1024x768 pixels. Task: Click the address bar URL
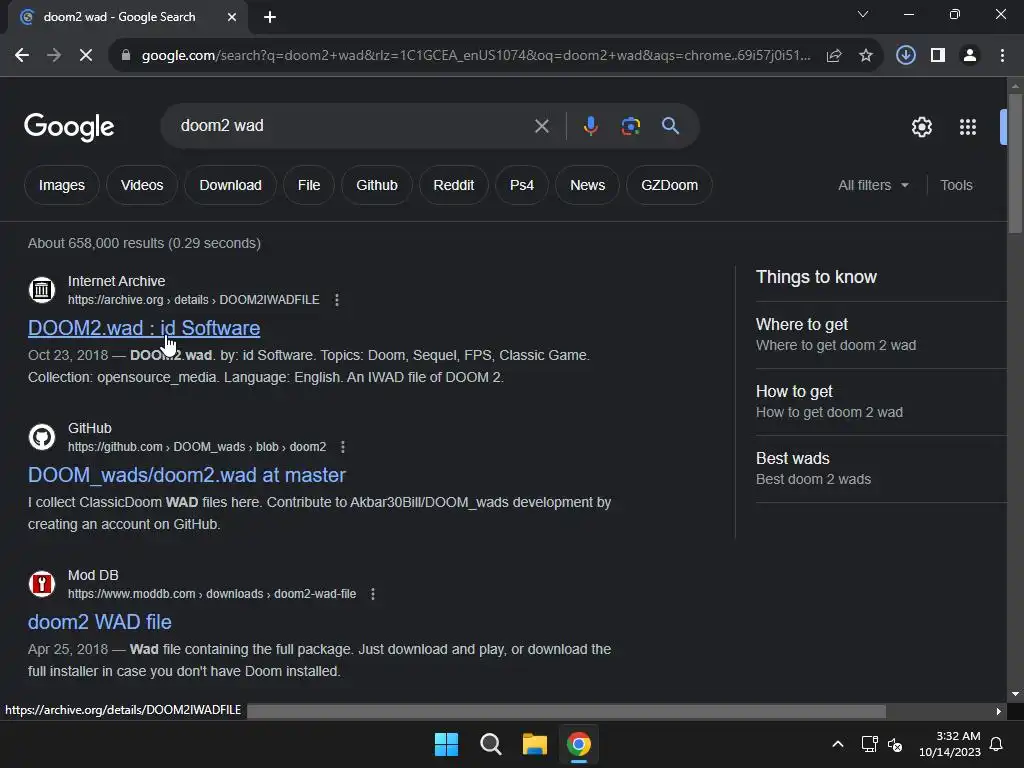(x=476, y=56)
